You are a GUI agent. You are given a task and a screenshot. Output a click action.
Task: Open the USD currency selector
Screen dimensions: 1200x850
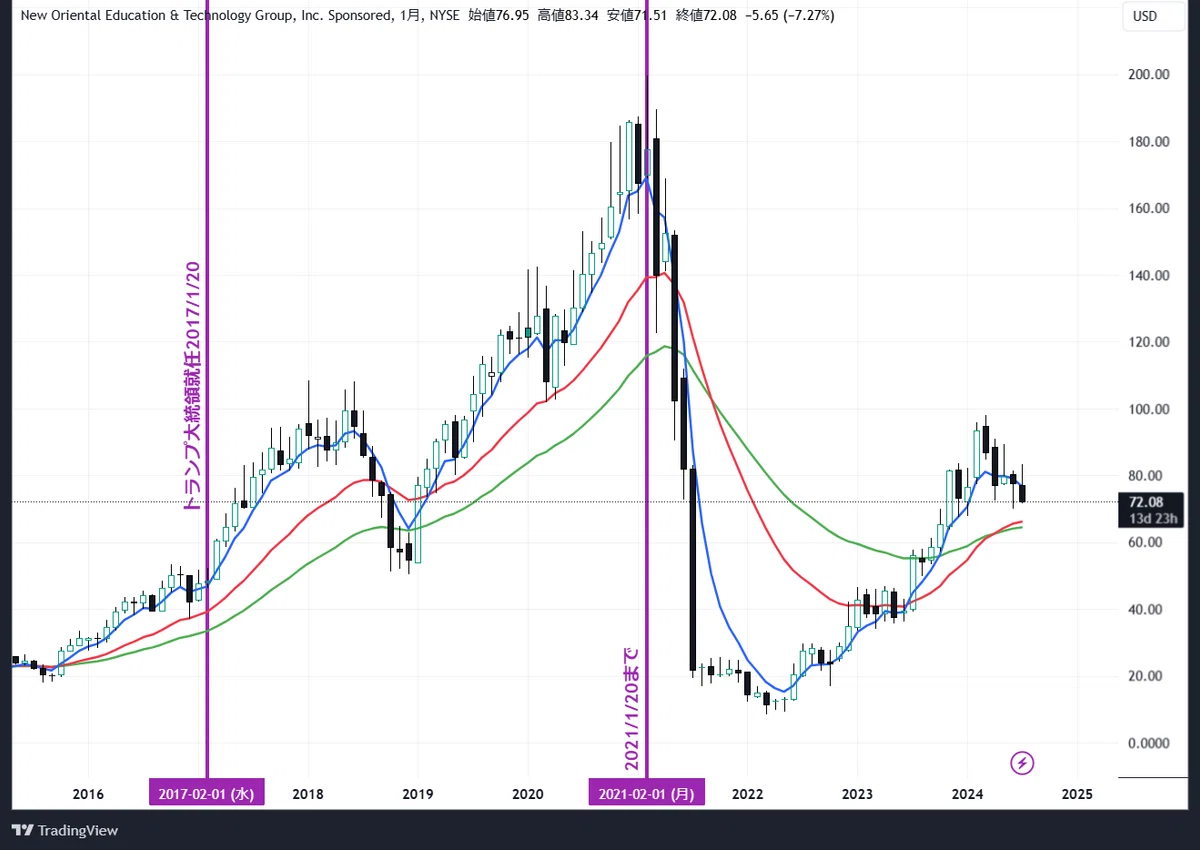click(x=1144, y=16)
